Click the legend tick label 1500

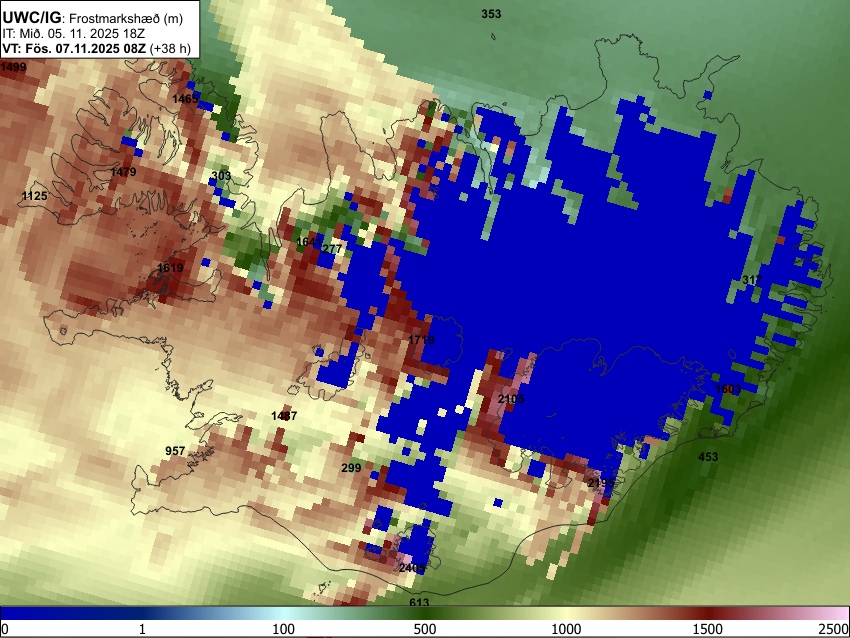(708, 629)
